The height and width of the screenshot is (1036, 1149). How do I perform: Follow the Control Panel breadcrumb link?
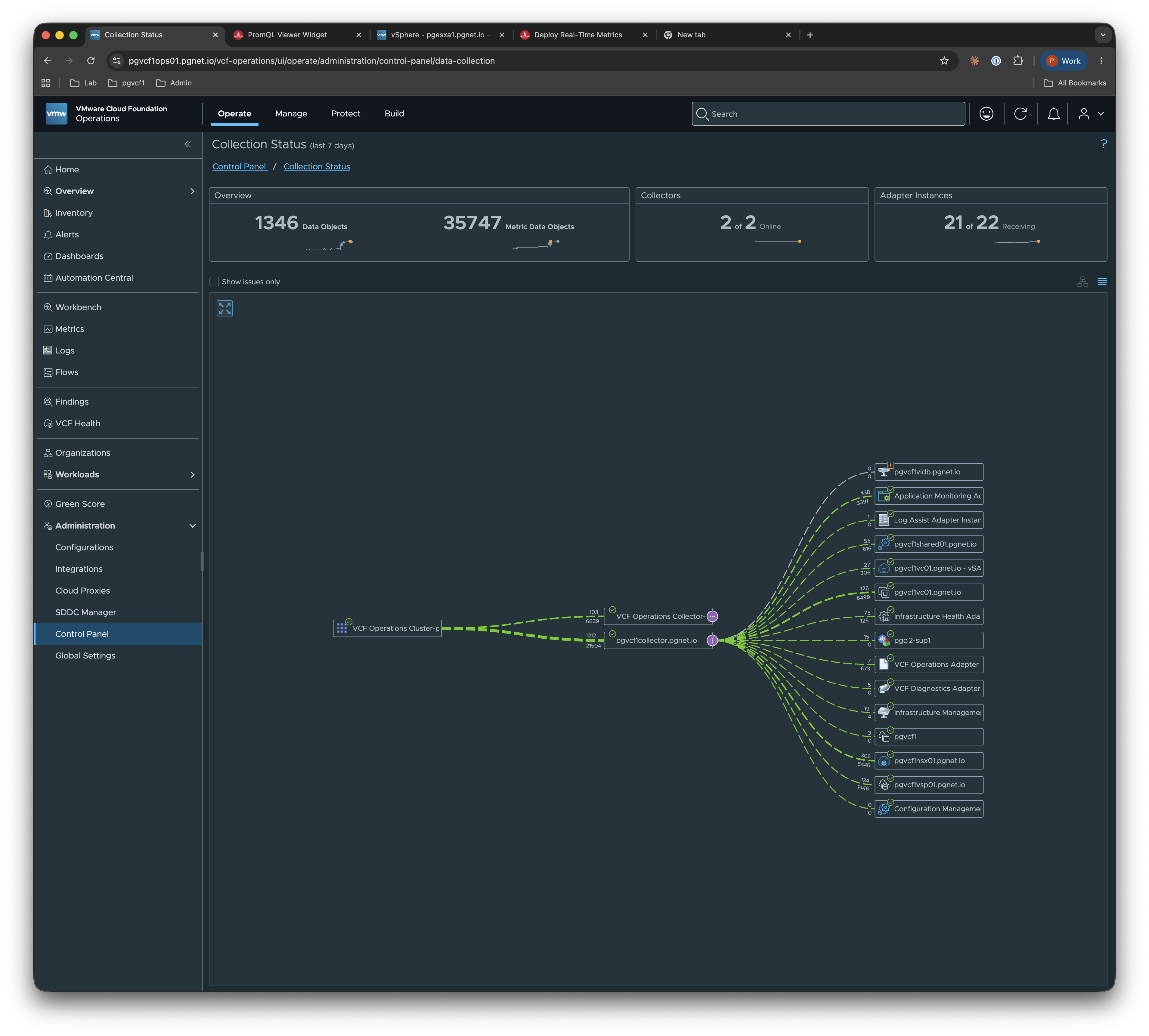(239, 167)
